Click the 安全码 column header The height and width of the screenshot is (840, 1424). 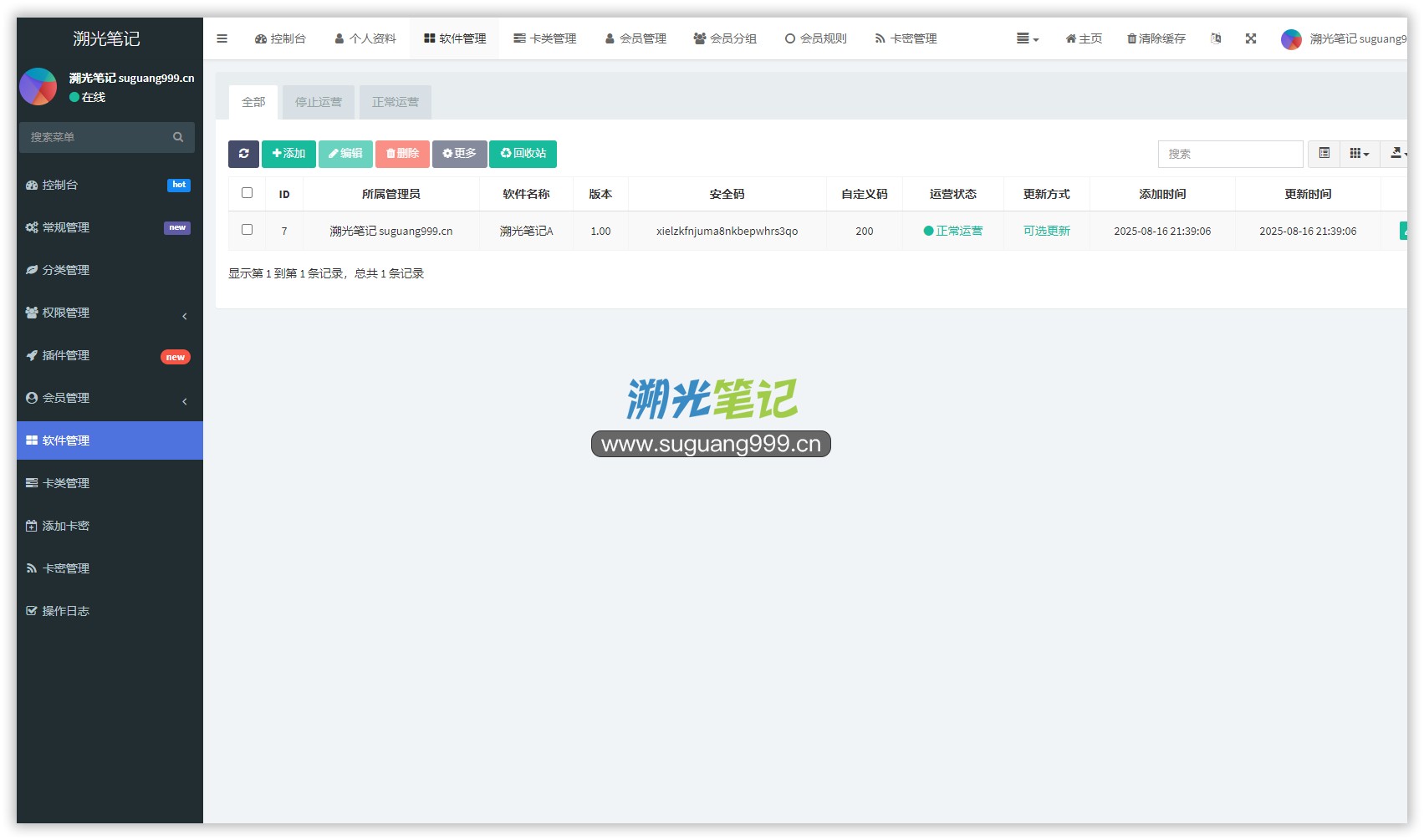(727, 194)
